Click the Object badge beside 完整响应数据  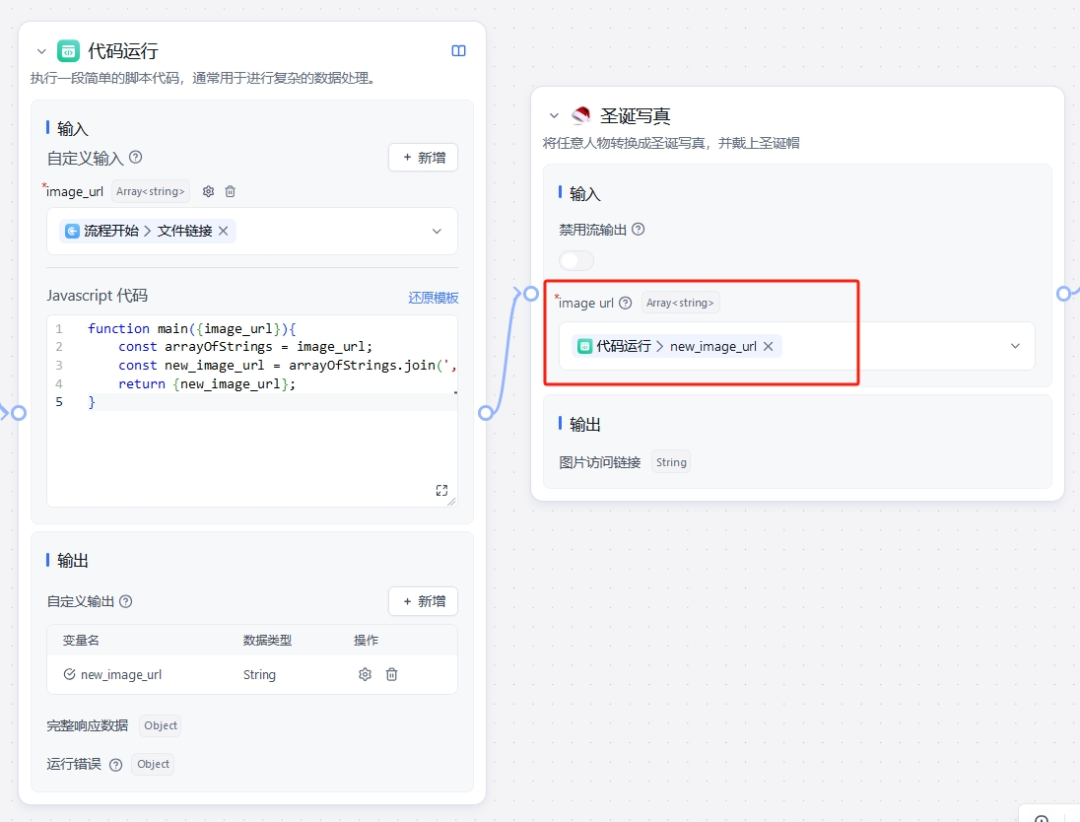160,725
